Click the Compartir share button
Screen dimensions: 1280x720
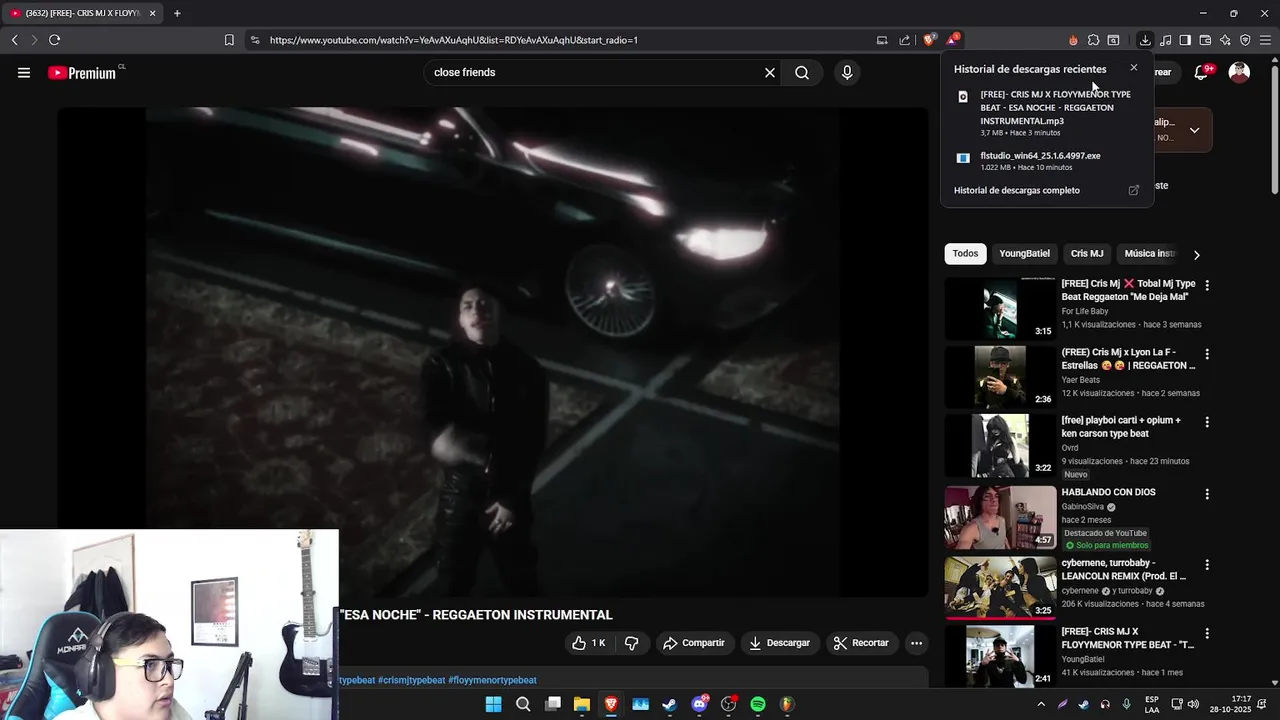pyautogui.click(x=693, y=643)
